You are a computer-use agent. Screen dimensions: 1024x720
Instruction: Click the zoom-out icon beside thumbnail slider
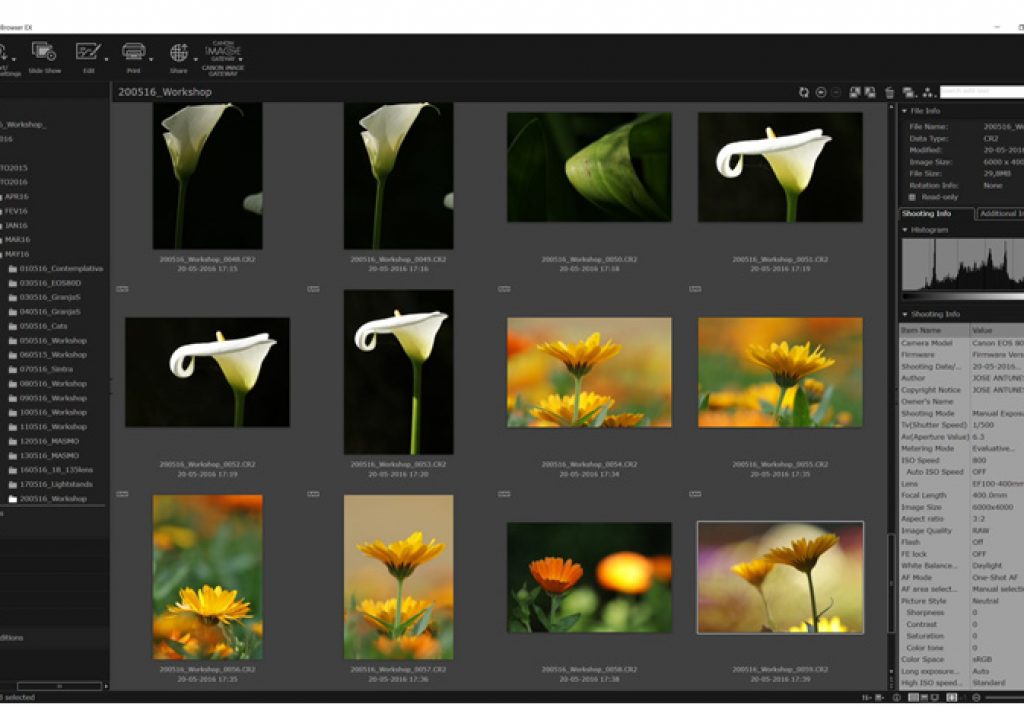(x=976, y=698)
